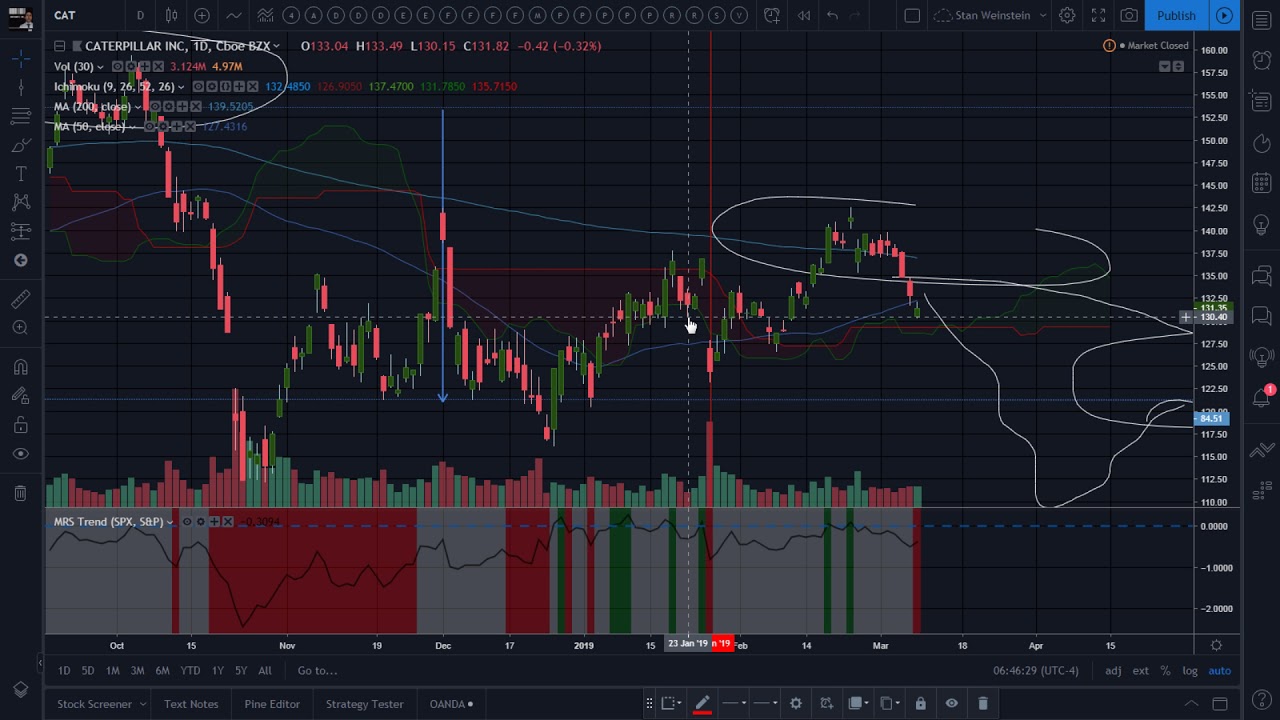The width and height of the screenshot is (1280, 720).
Task: Toggle magnet mode in left toolbar
Action: click(x=20, y=366)
